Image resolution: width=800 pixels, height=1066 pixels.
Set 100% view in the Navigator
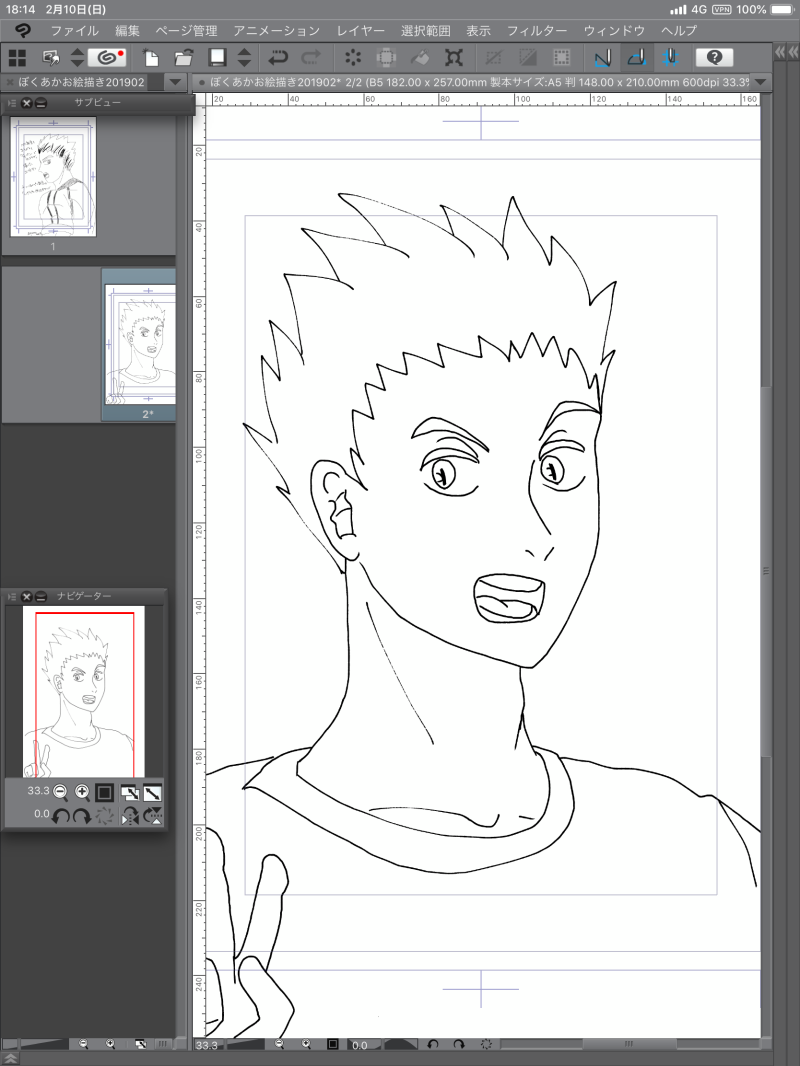click(104, 793)
